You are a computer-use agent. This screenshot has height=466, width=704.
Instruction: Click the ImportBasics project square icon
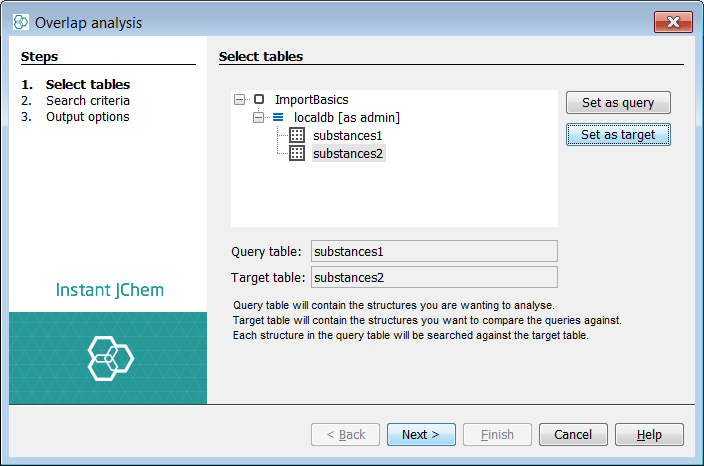pos(259,100)
